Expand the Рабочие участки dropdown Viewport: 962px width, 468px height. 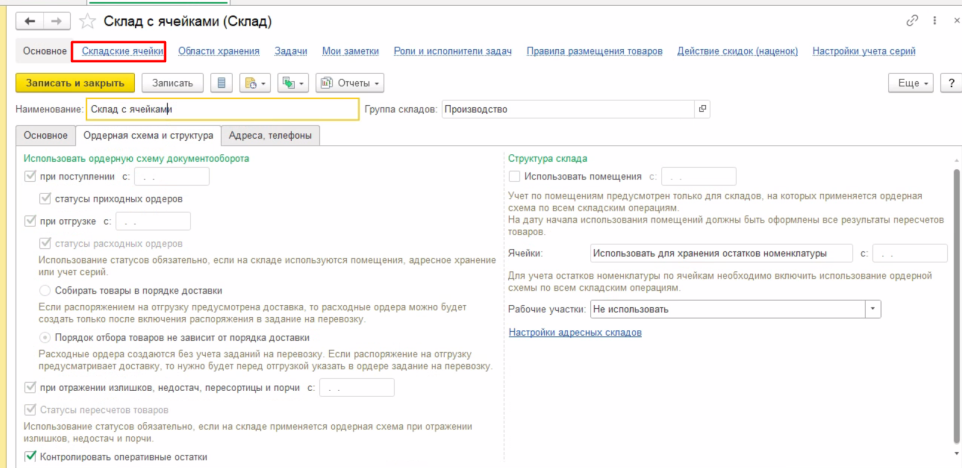point(874,309)
